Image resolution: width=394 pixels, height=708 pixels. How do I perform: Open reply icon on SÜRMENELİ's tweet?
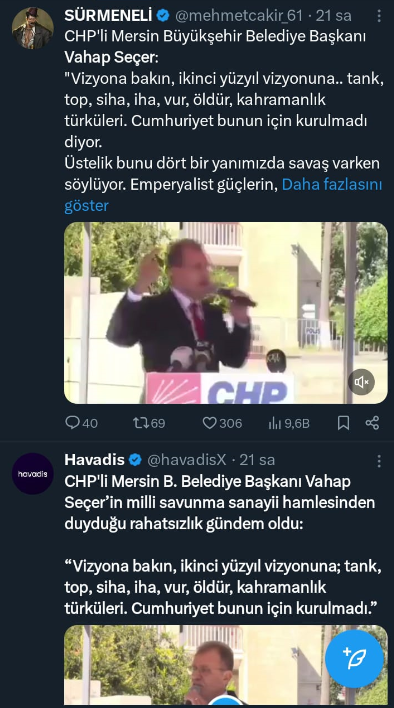coord(73,423)
